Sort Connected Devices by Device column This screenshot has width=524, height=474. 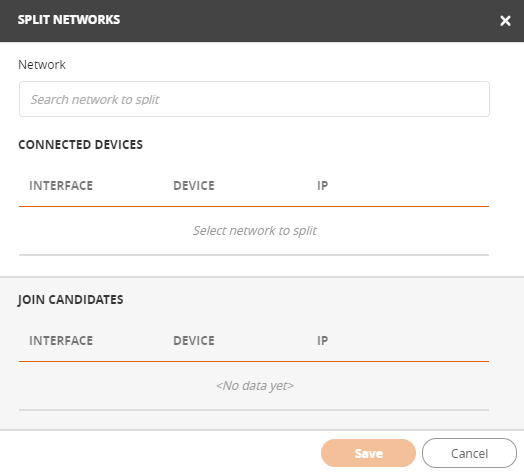(x=194, y=186)
